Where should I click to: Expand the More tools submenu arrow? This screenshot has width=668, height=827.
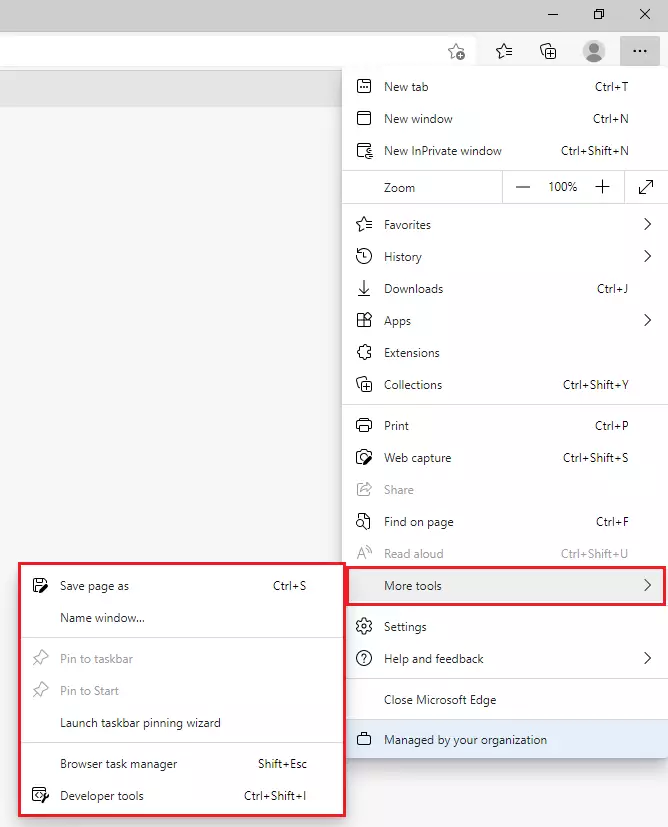point(647,585)
